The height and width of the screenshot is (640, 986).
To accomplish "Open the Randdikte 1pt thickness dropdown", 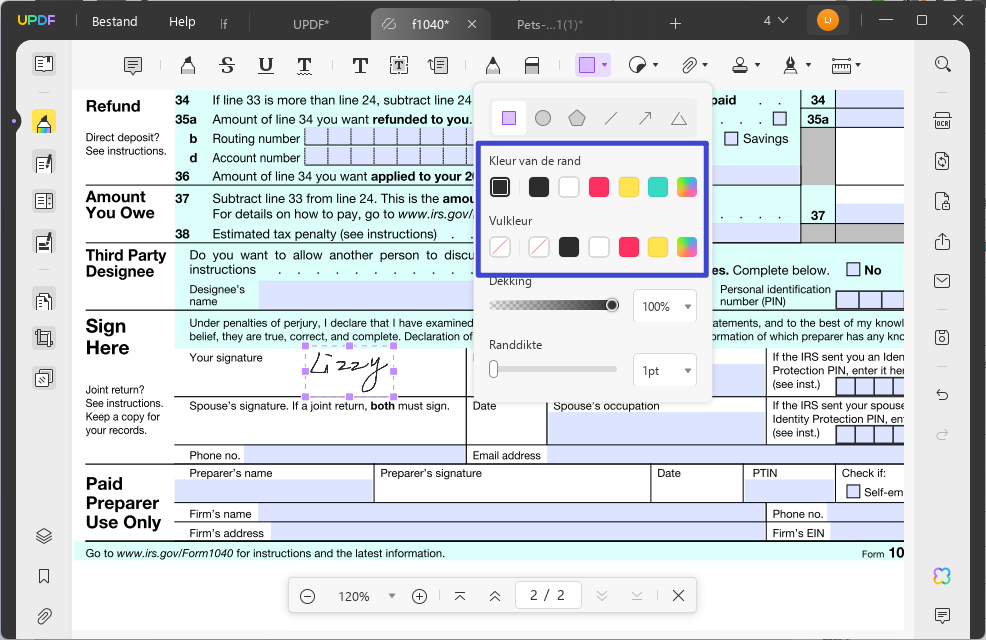I will [x=665, y=370].
